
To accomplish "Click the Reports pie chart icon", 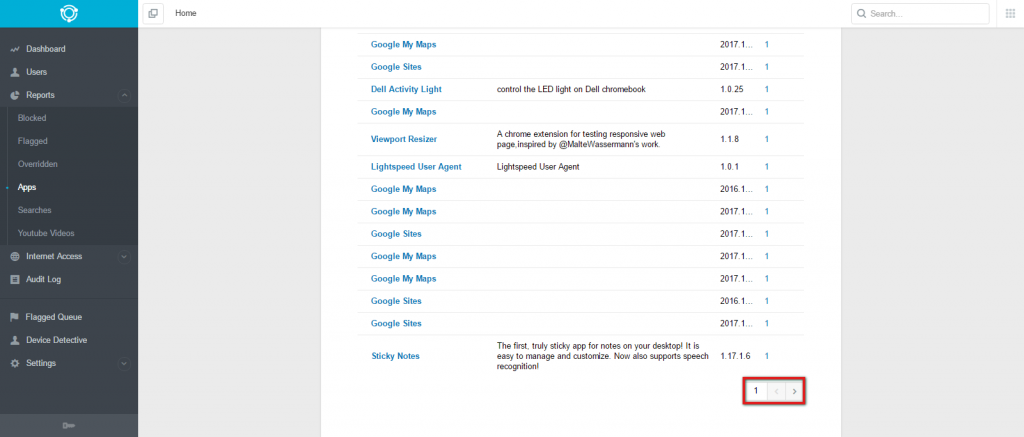I will [15, 95].
